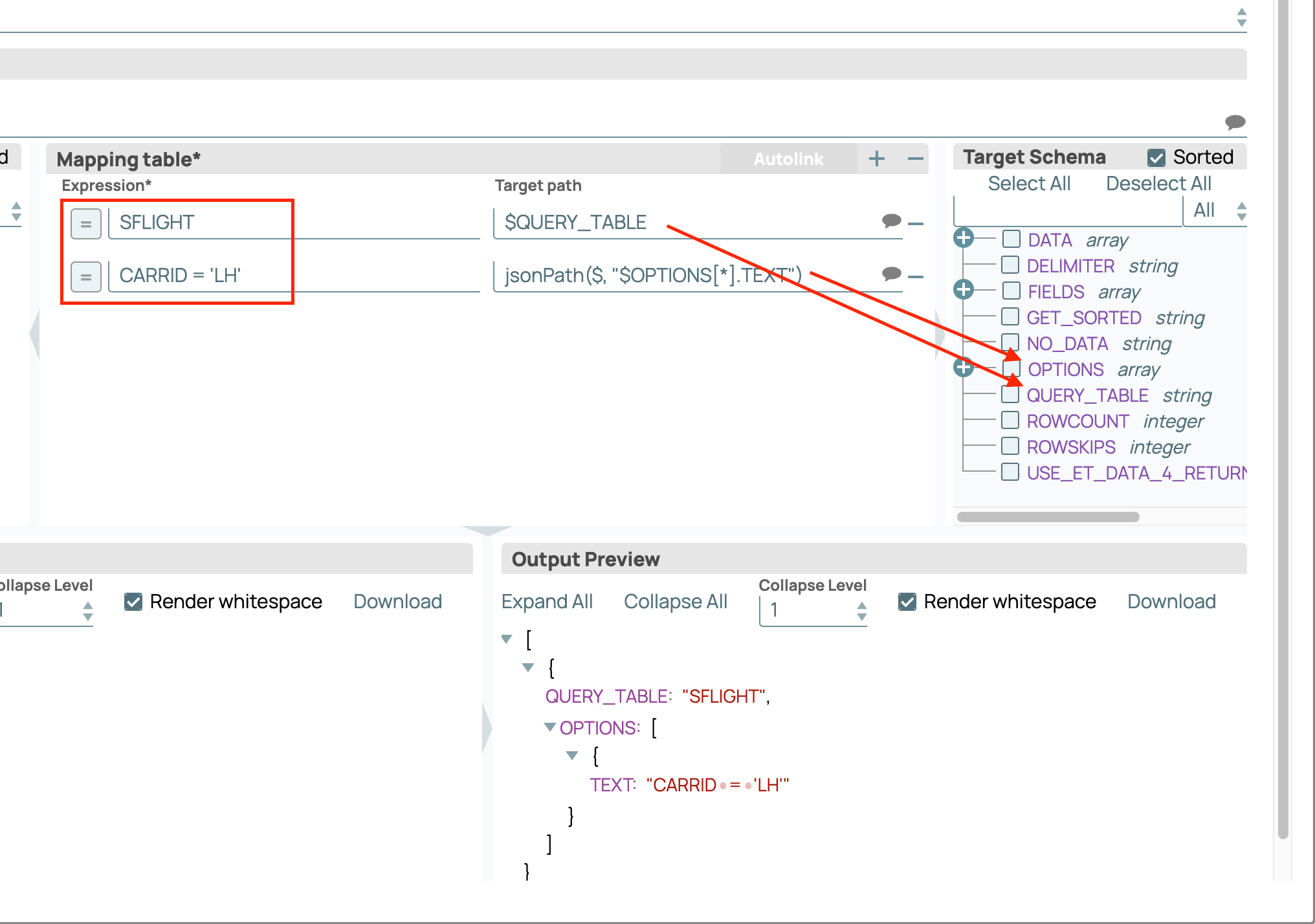Image resolution: width=1315 pixels, height=924 pixels.
Task: Click the Autolink button
Action: coord(788,159)
